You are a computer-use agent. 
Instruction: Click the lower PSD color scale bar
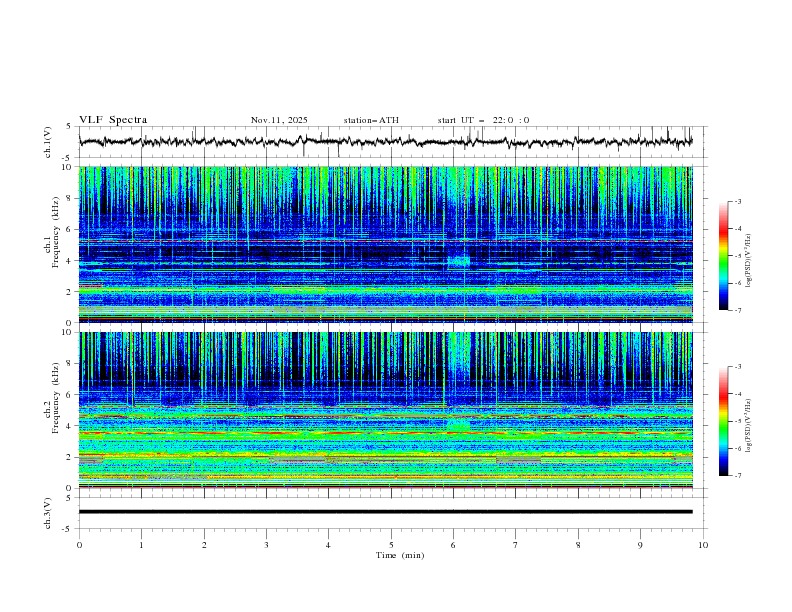click(x=723, y=421)
